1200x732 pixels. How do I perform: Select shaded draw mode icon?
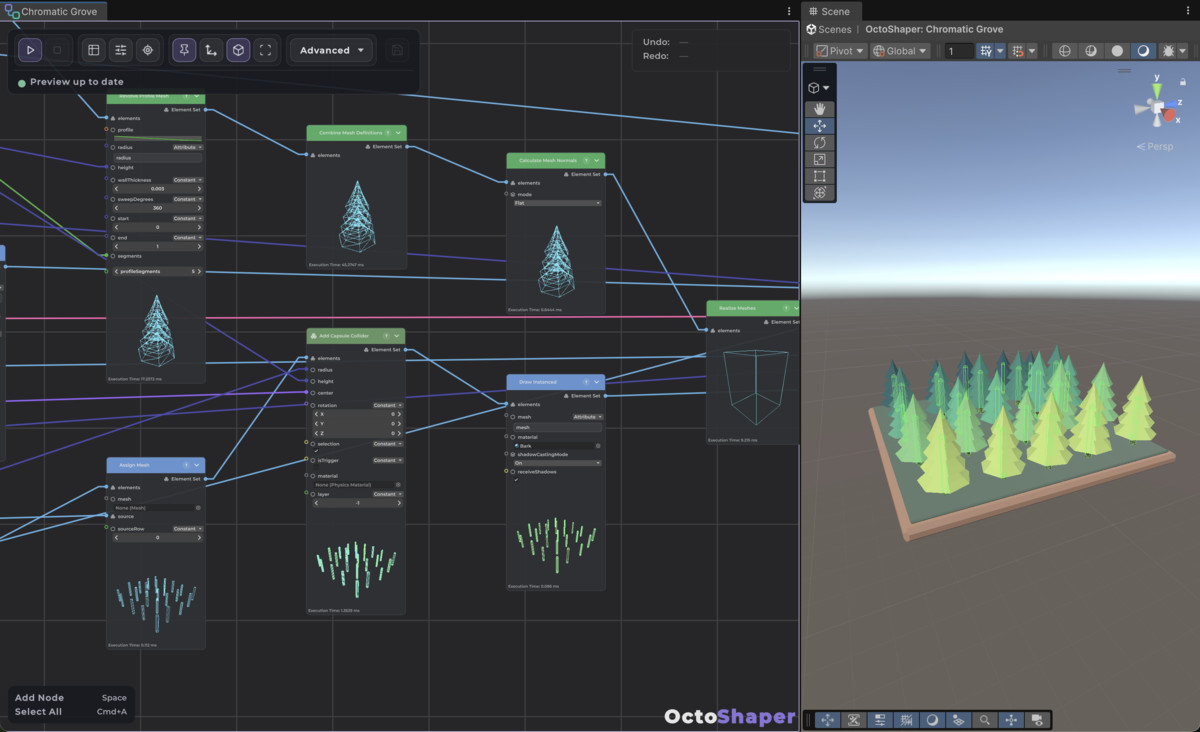click(x=1143, y=51)
